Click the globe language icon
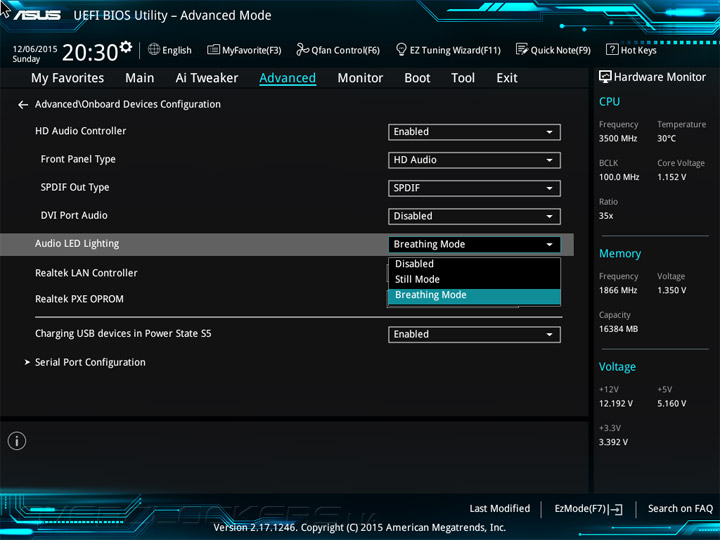The image size is (720, 540). point(154,50)
